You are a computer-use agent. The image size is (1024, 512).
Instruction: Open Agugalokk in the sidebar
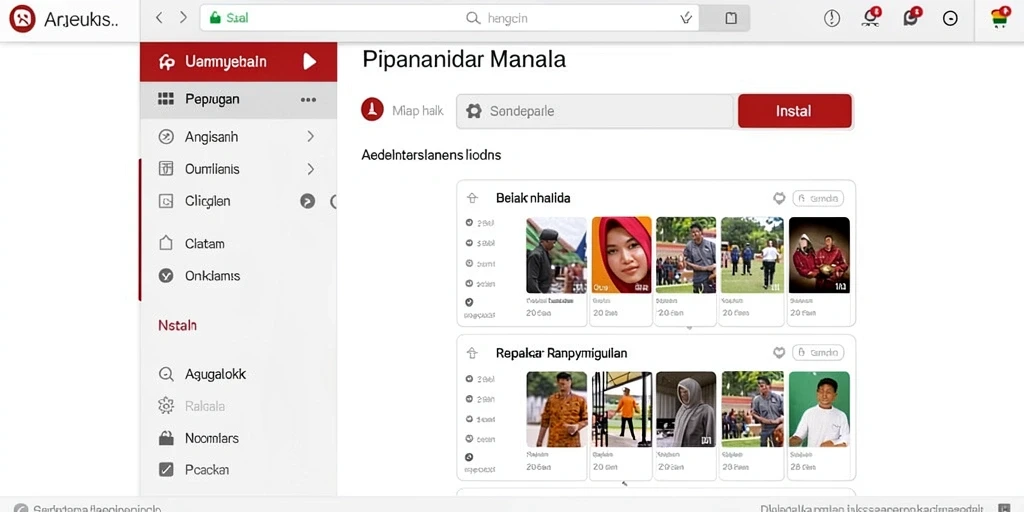pyautogui.click(x=216, y=374)
